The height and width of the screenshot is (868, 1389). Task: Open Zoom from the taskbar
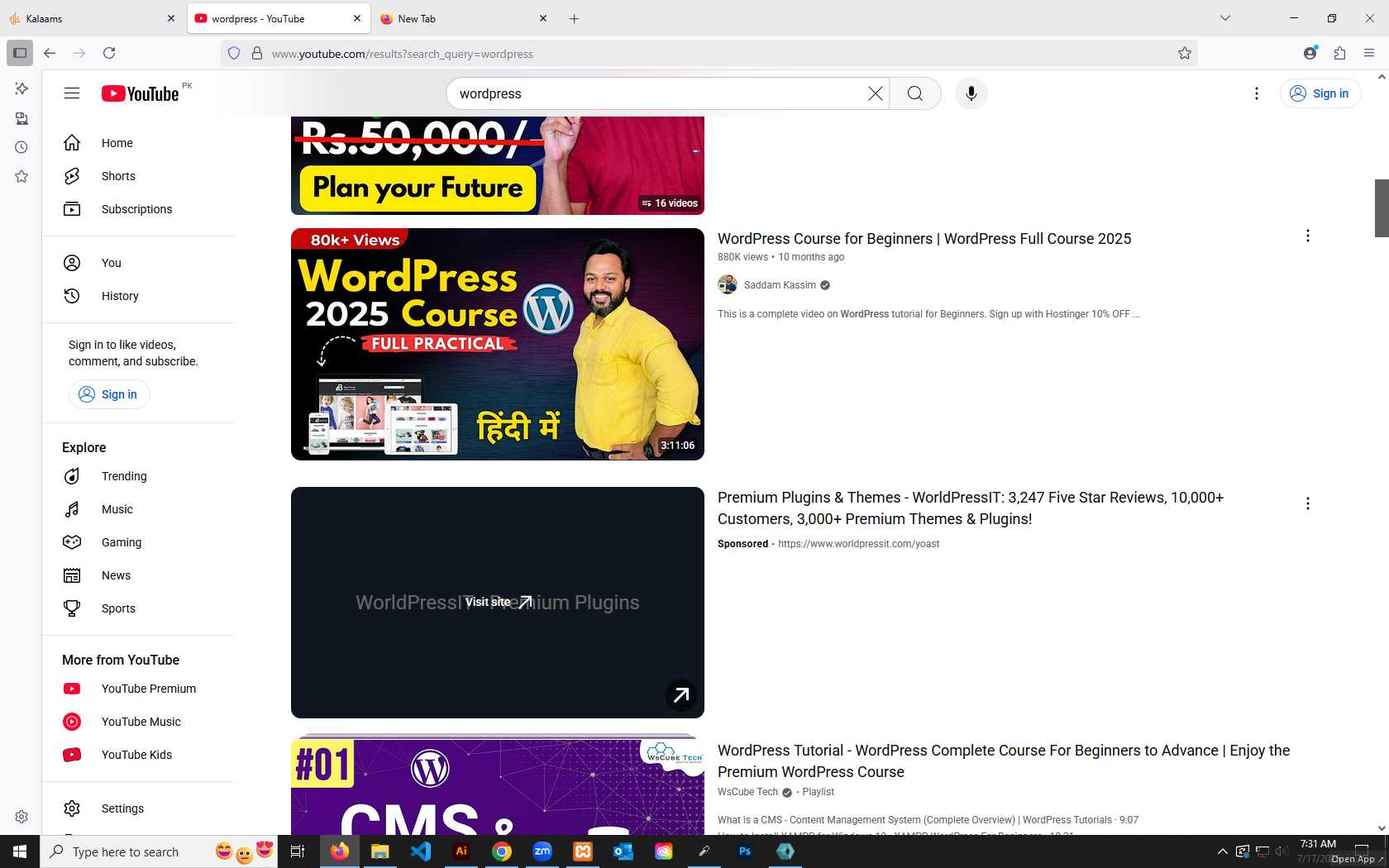click(x=542, y=851)
